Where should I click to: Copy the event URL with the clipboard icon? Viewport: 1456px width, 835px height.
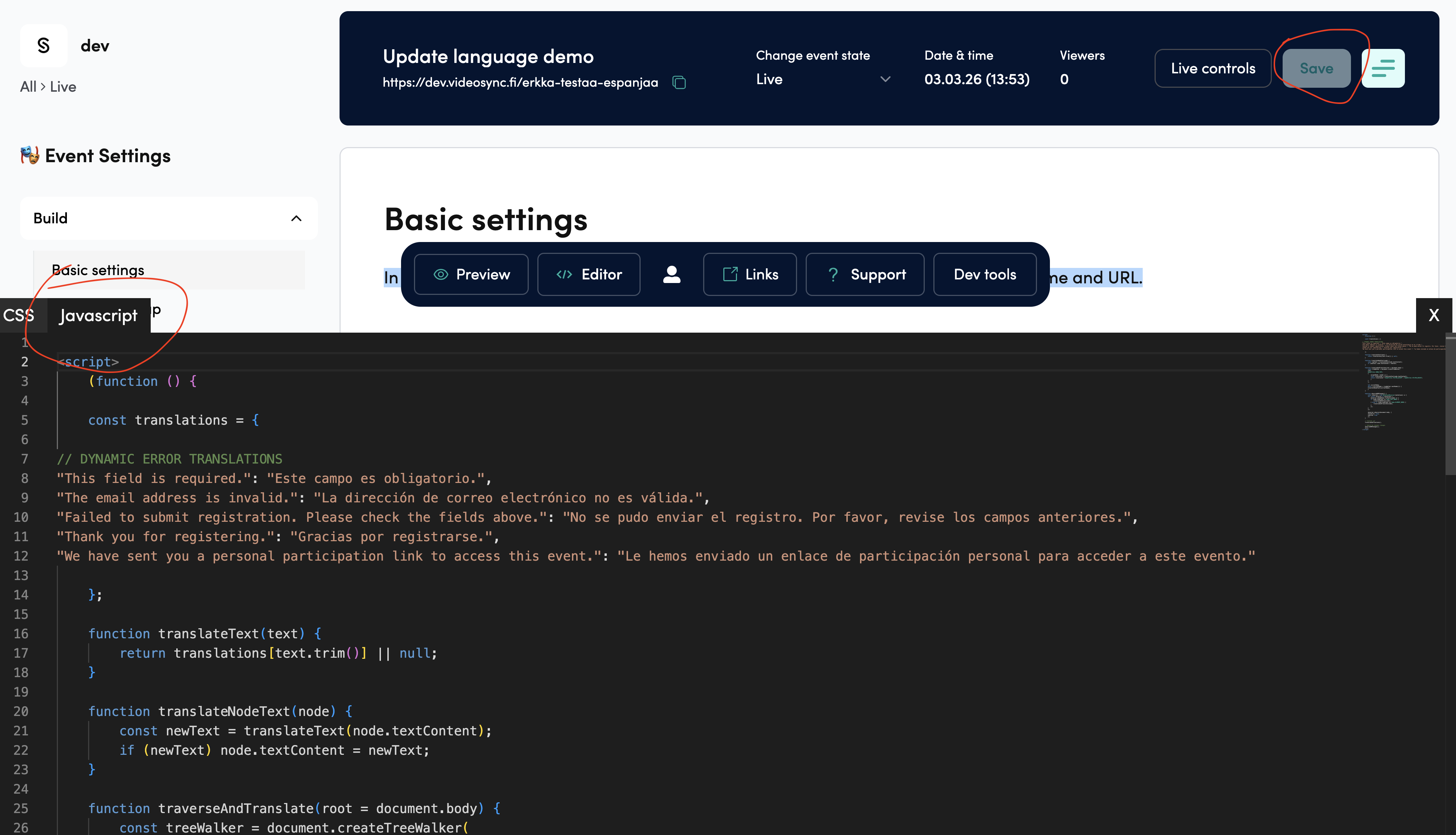679,83
